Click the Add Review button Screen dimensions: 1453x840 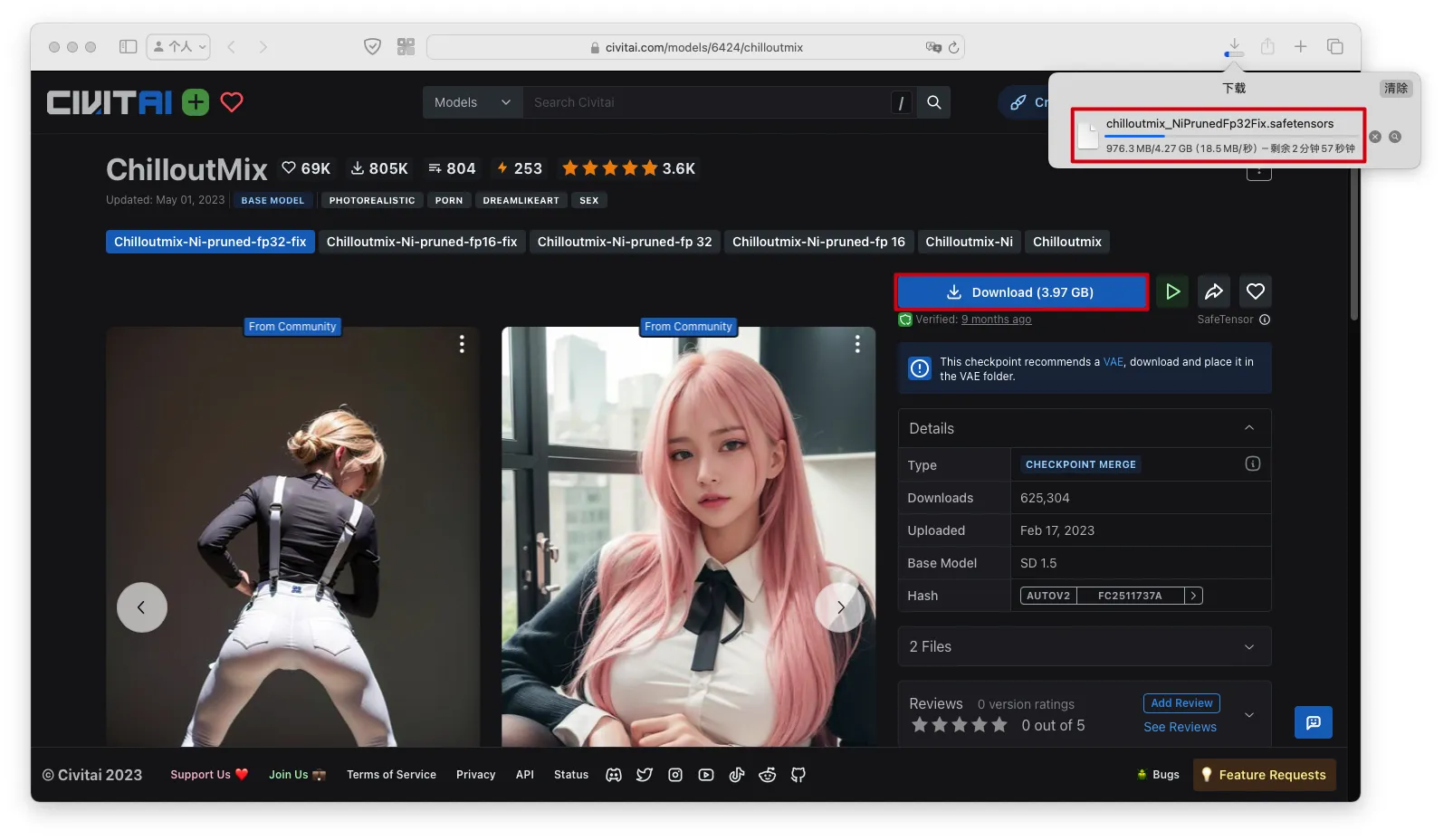[x=1181, y=703]
